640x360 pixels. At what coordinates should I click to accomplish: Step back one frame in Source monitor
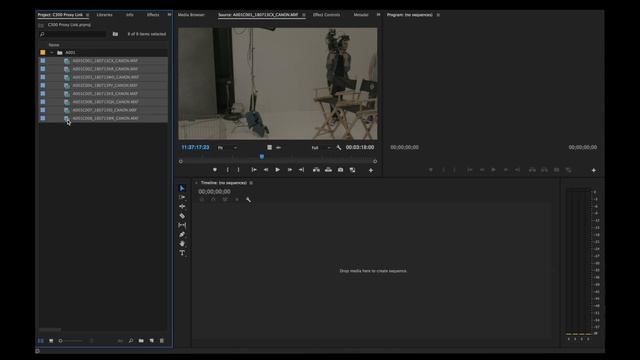(x=266, y=170)
